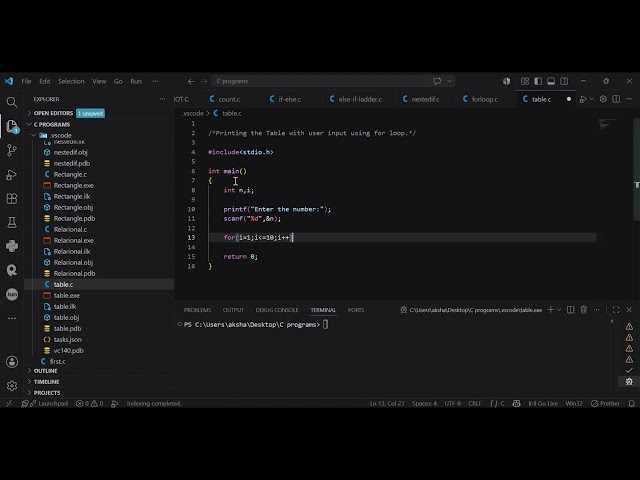Show the Ports panel tab
This screenshot has width=640, height=480.
[356, 310]
